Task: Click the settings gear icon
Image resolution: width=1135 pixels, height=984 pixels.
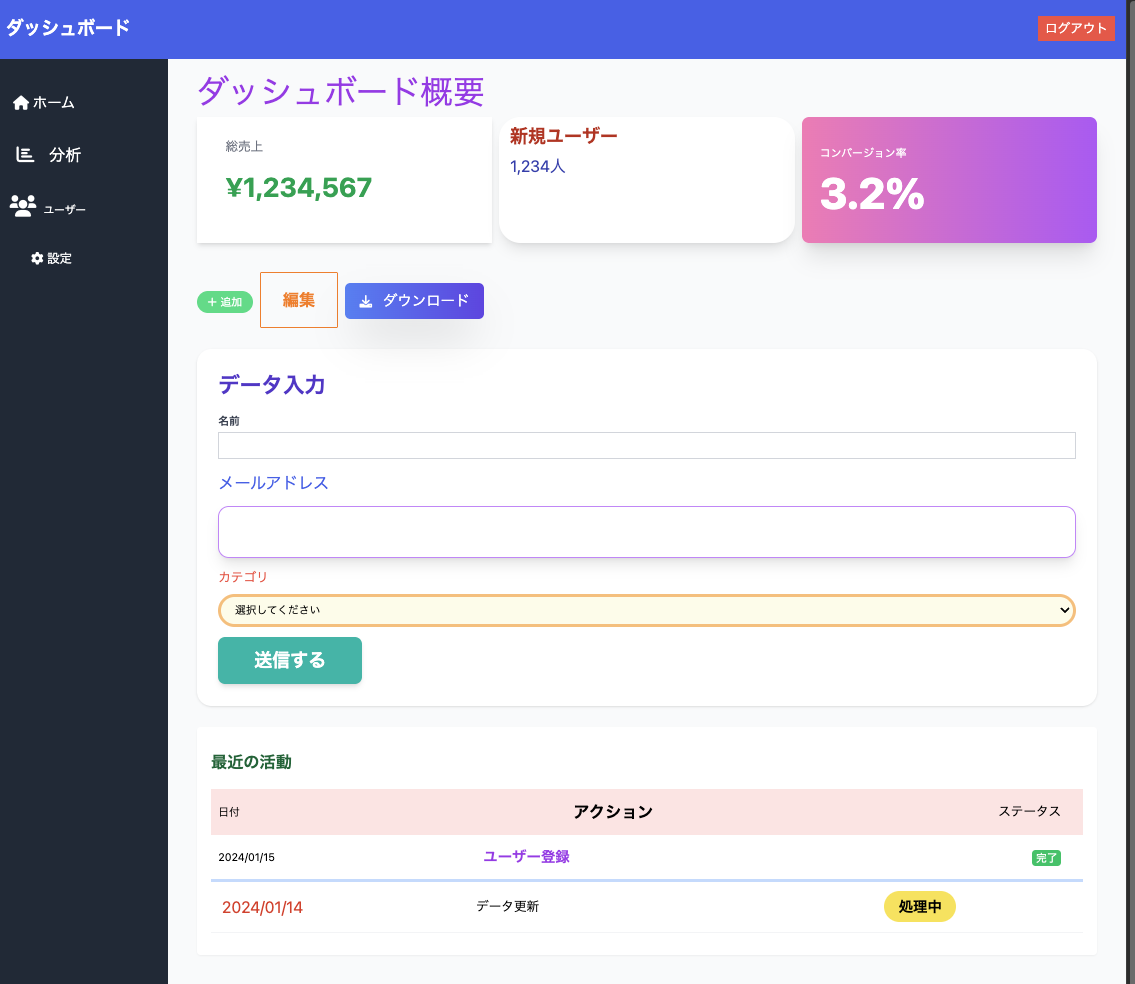Action: pos(37,258)
